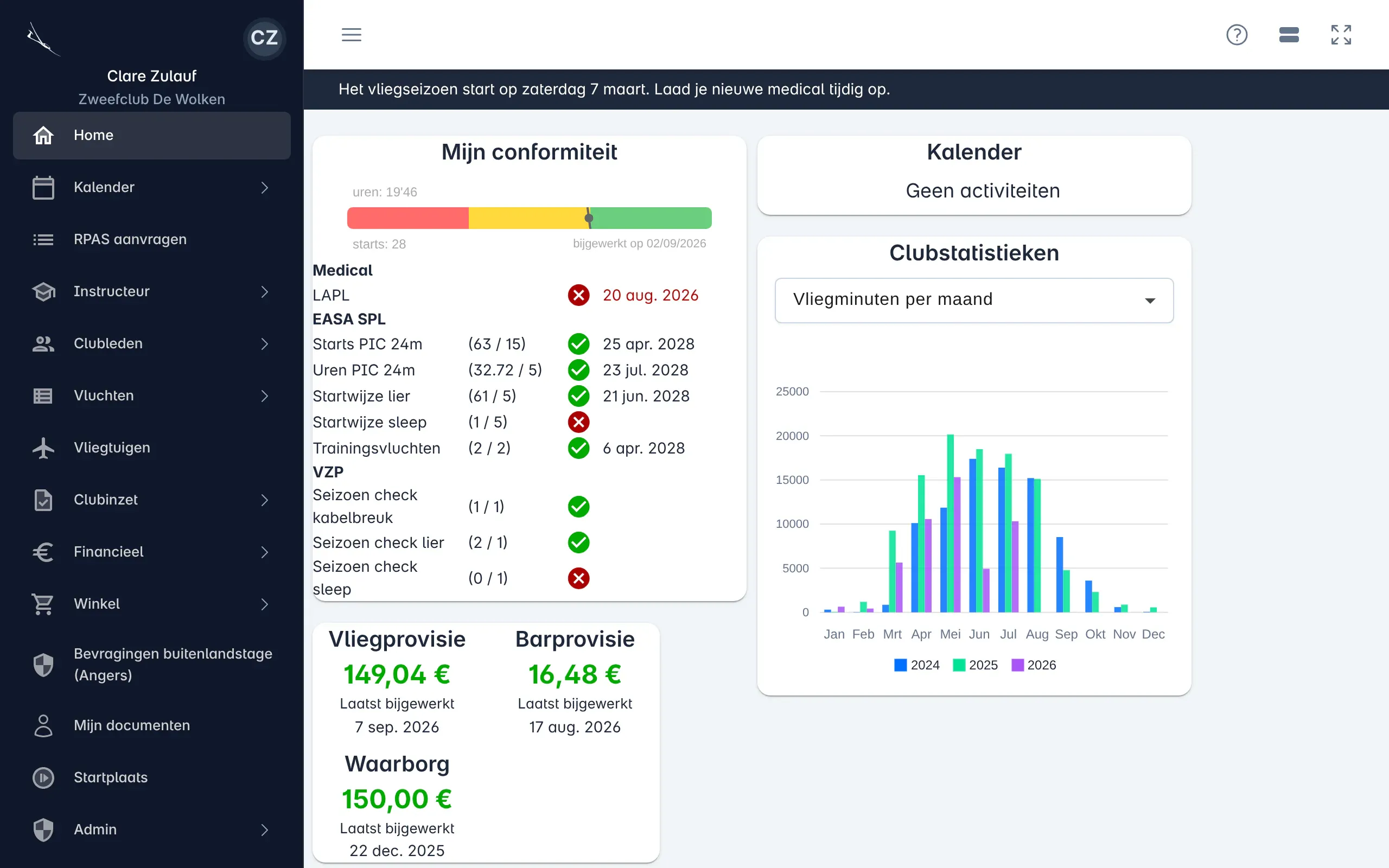Click the glider club logo

pos(43,39)
